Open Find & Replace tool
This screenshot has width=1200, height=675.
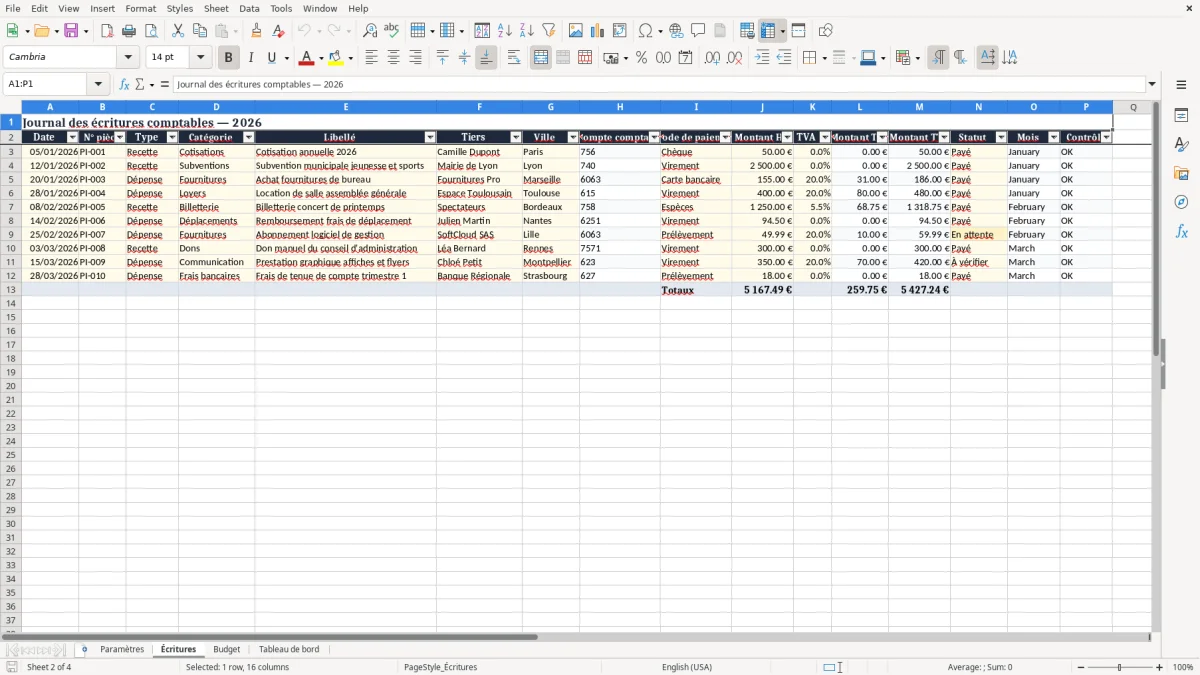(x=370, y=31)
